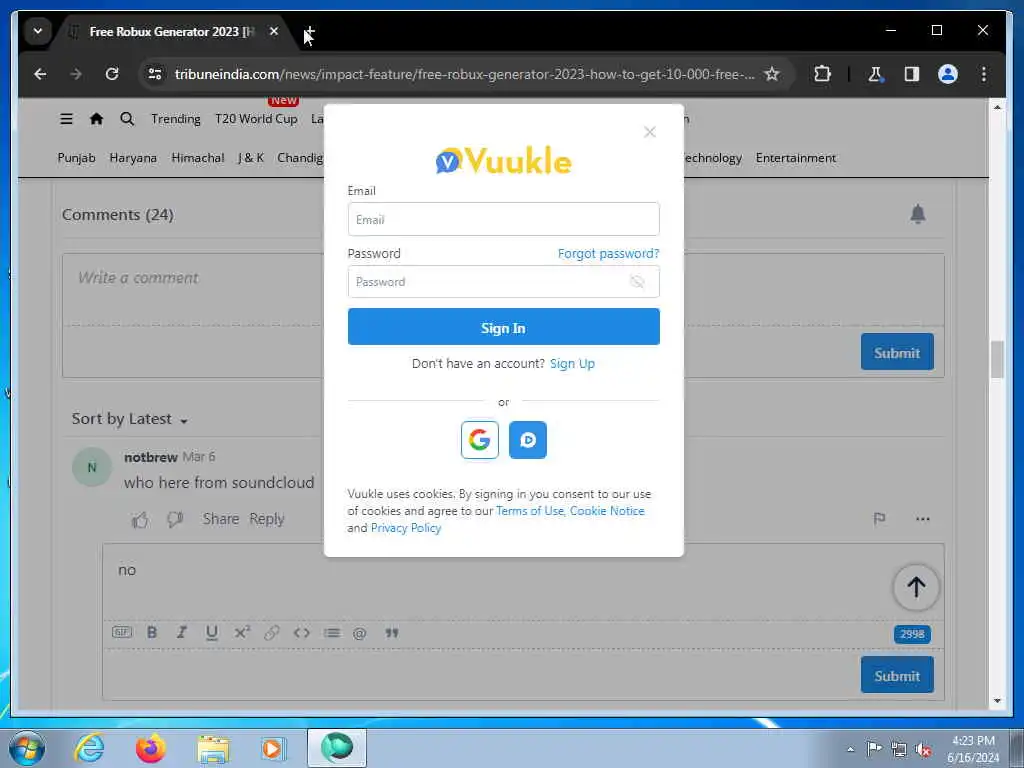Like the notbrew comment
Screen dimensions: 1024x768
click(140, 520)
